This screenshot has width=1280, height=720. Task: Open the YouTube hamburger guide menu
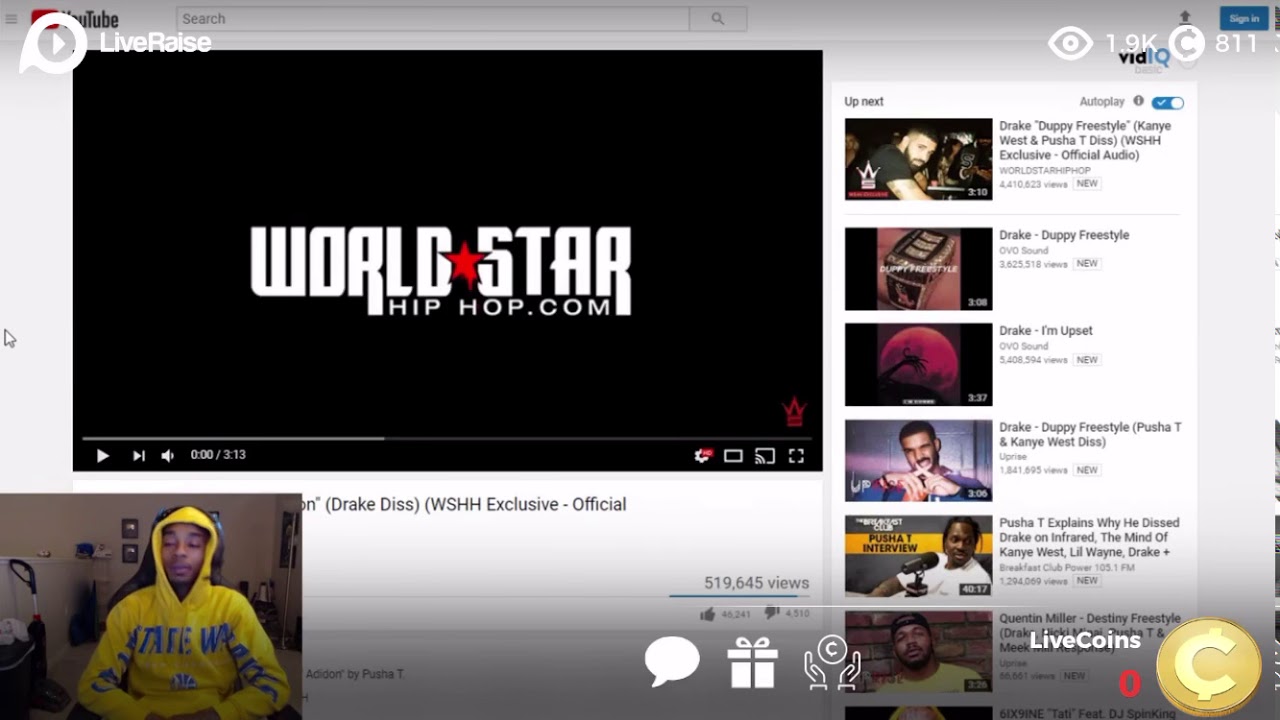point(11,19)
